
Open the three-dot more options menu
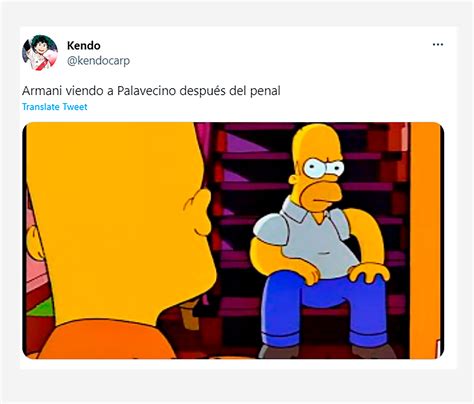pyautogui.click(x=438, y=44)
